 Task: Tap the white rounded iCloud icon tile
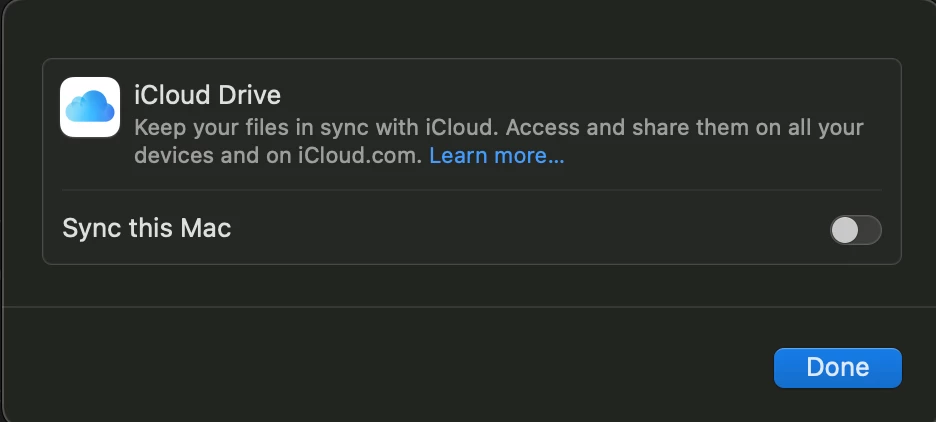coord(90,107)
